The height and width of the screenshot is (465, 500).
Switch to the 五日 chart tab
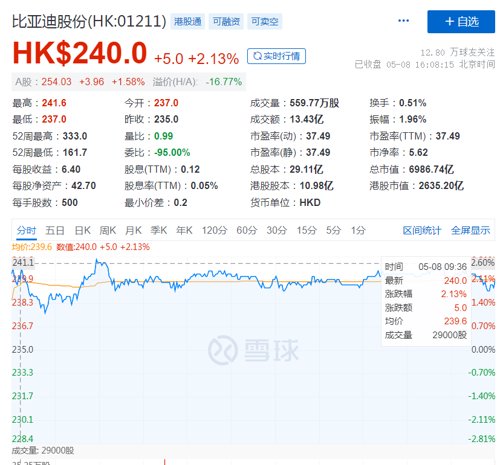pyautogui.click(x=55, y=230)
